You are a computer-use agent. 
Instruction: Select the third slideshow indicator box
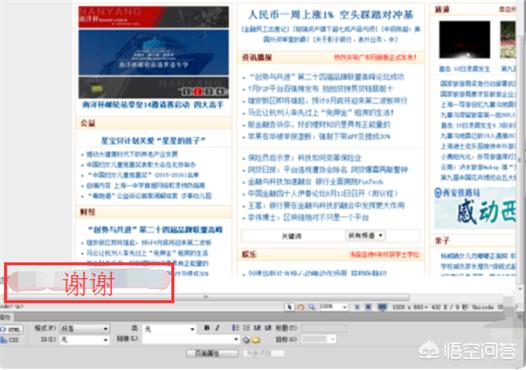209,91
